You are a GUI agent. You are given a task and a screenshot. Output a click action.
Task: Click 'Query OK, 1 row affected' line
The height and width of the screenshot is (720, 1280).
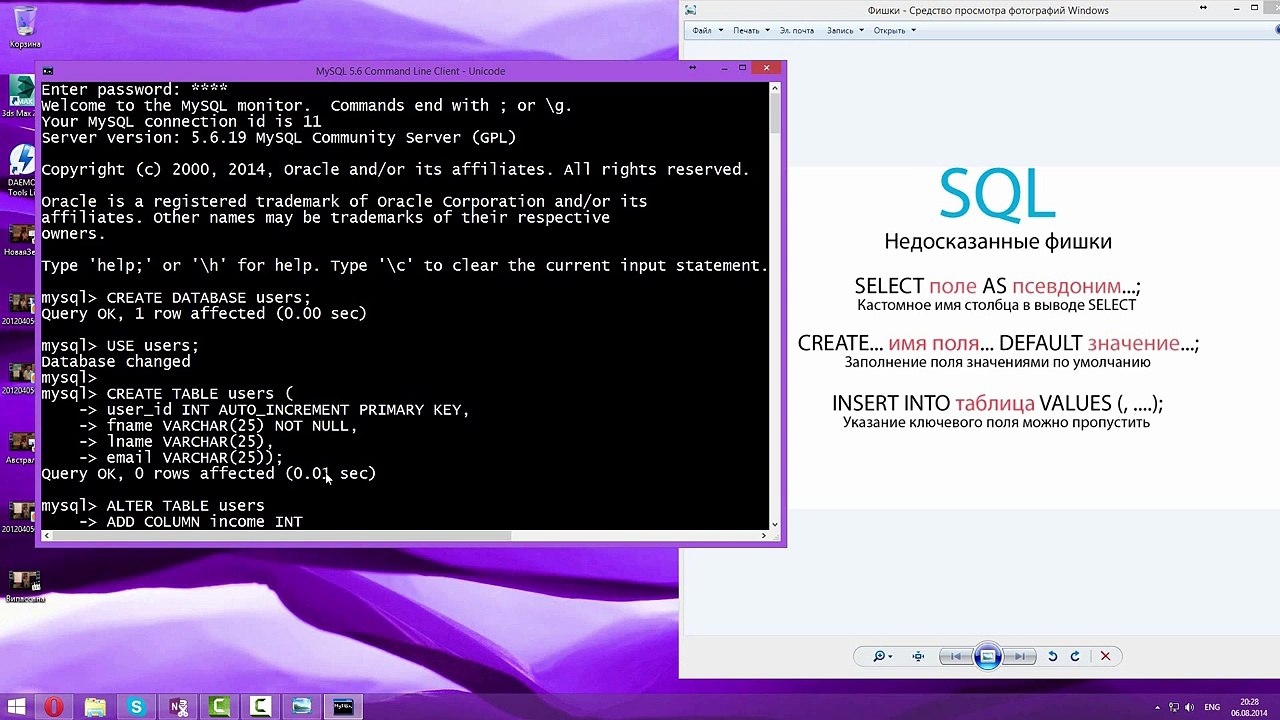(204, 314)
